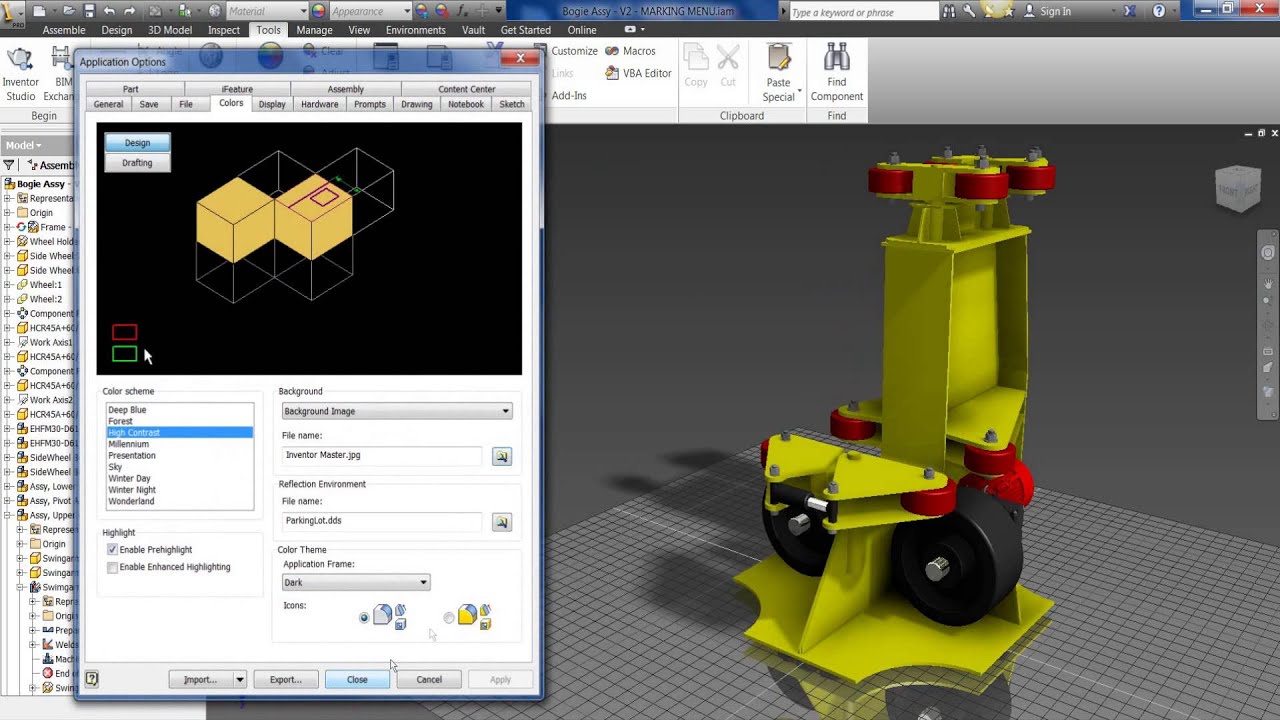1280x720 pixels.
Task: Click the Background File name field
Action: pyautogui.click(x=382, y=455)
